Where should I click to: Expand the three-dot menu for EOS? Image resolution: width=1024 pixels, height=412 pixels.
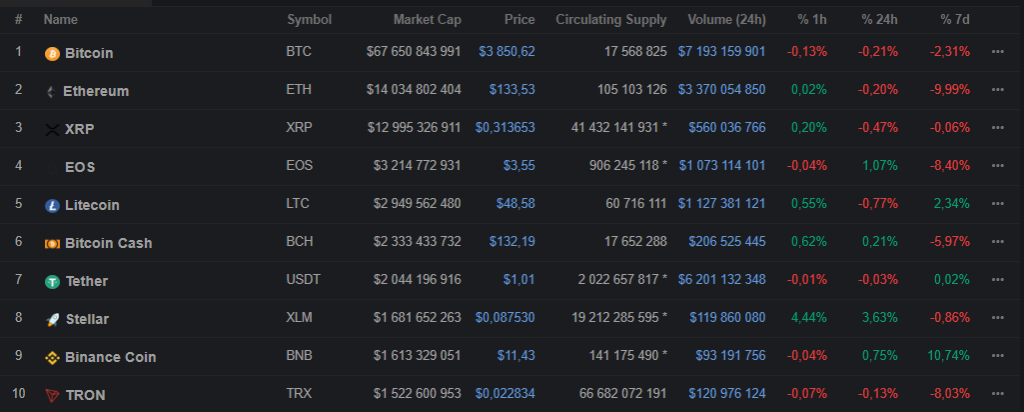point(997,166)
